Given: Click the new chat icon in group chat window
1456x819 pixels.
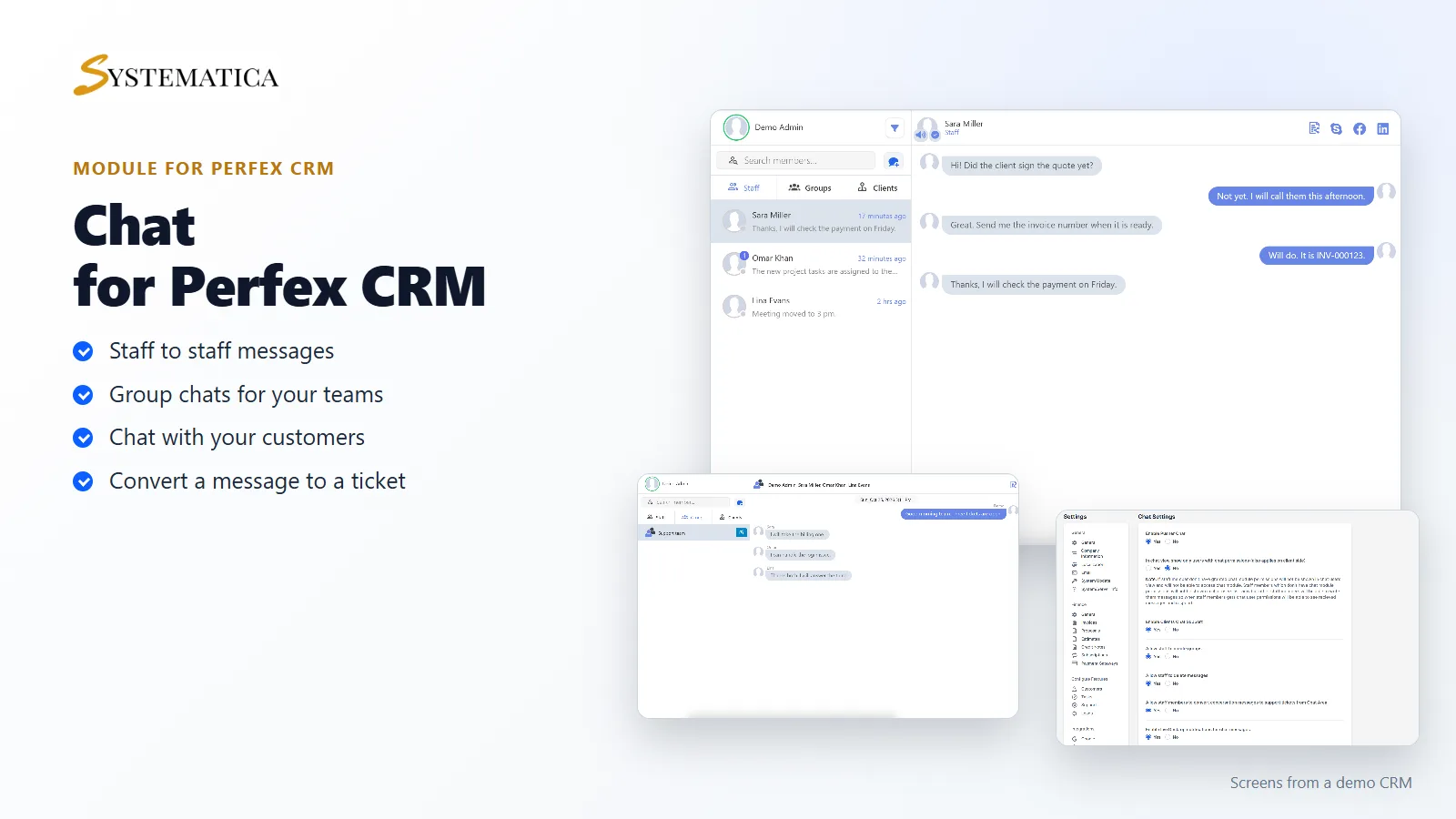Looking at the screenshot, I should pos(740,502).
